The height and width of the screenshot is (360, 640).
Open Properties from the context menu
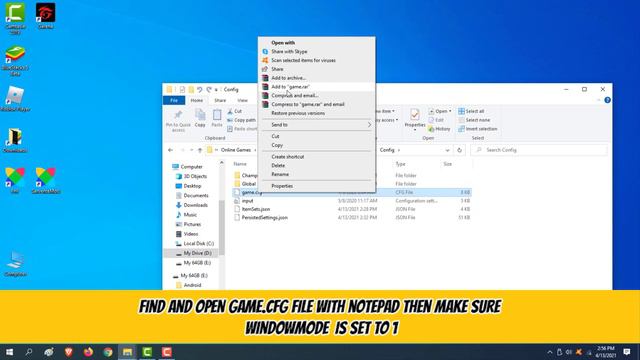click(x=317, y=186)
